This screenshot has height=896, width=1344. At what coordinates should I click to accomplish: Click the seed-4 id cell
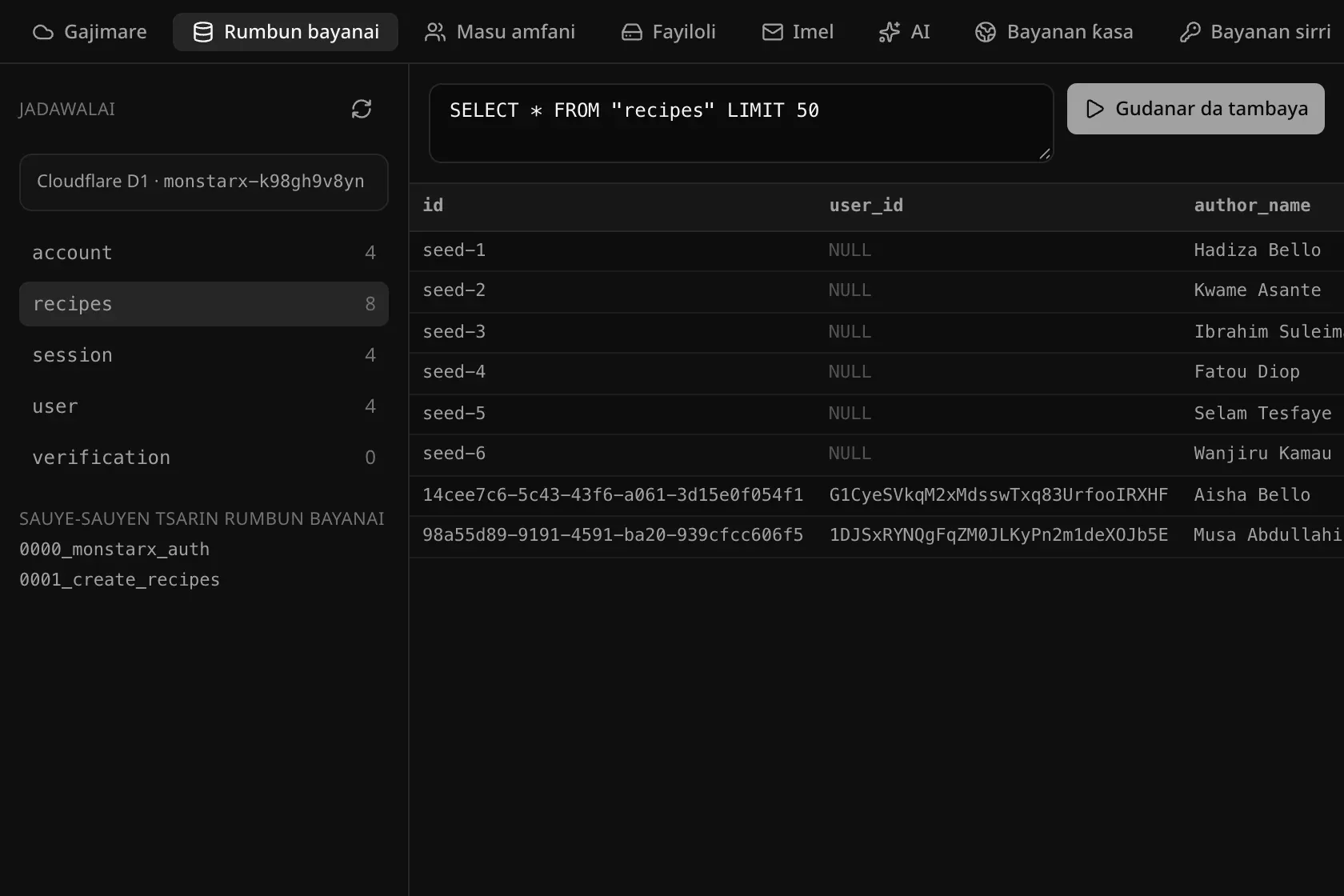[454, 372]
